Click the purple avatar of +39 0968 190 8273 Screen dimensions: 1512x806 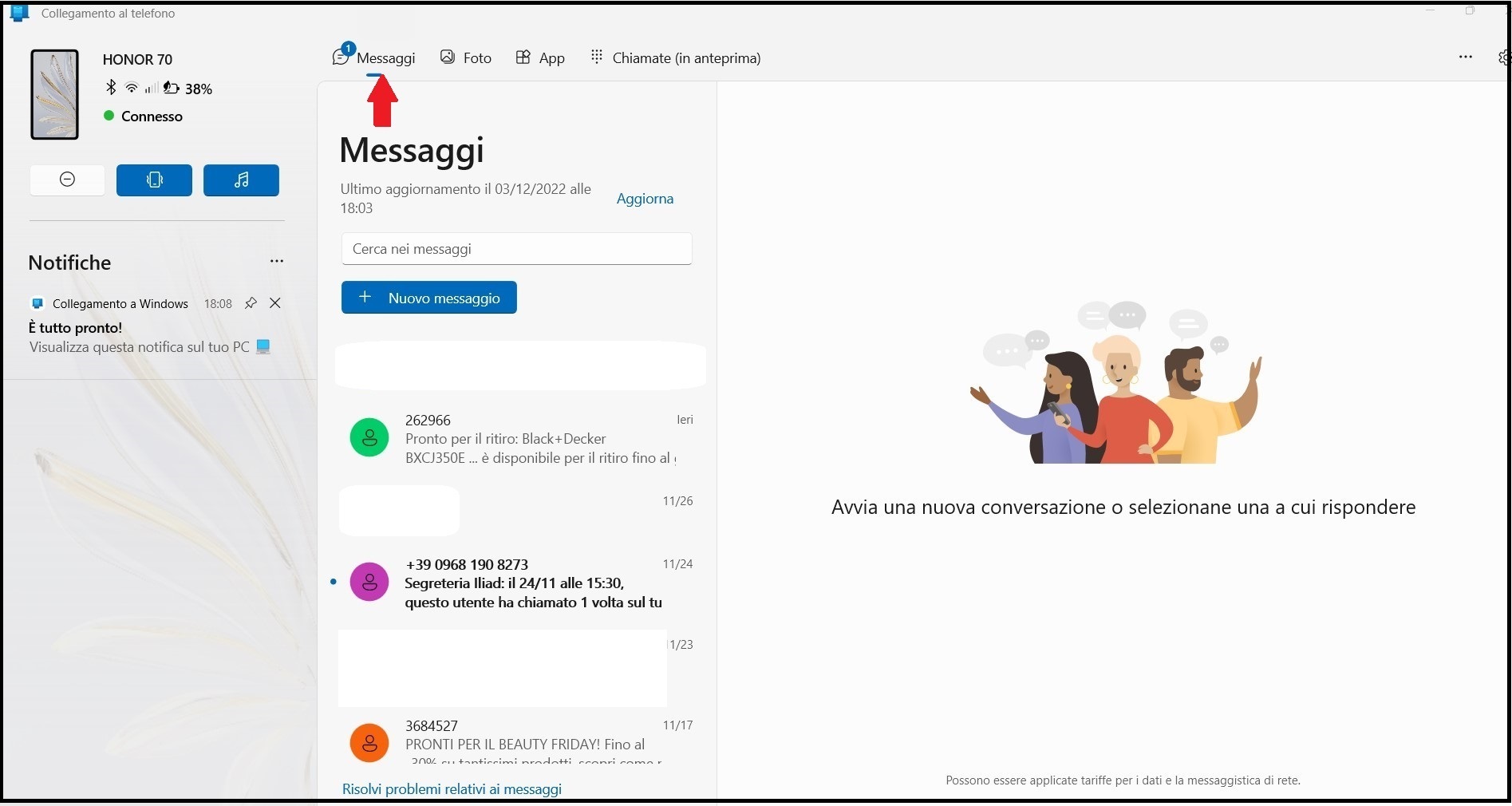click(x=369, y=583)
